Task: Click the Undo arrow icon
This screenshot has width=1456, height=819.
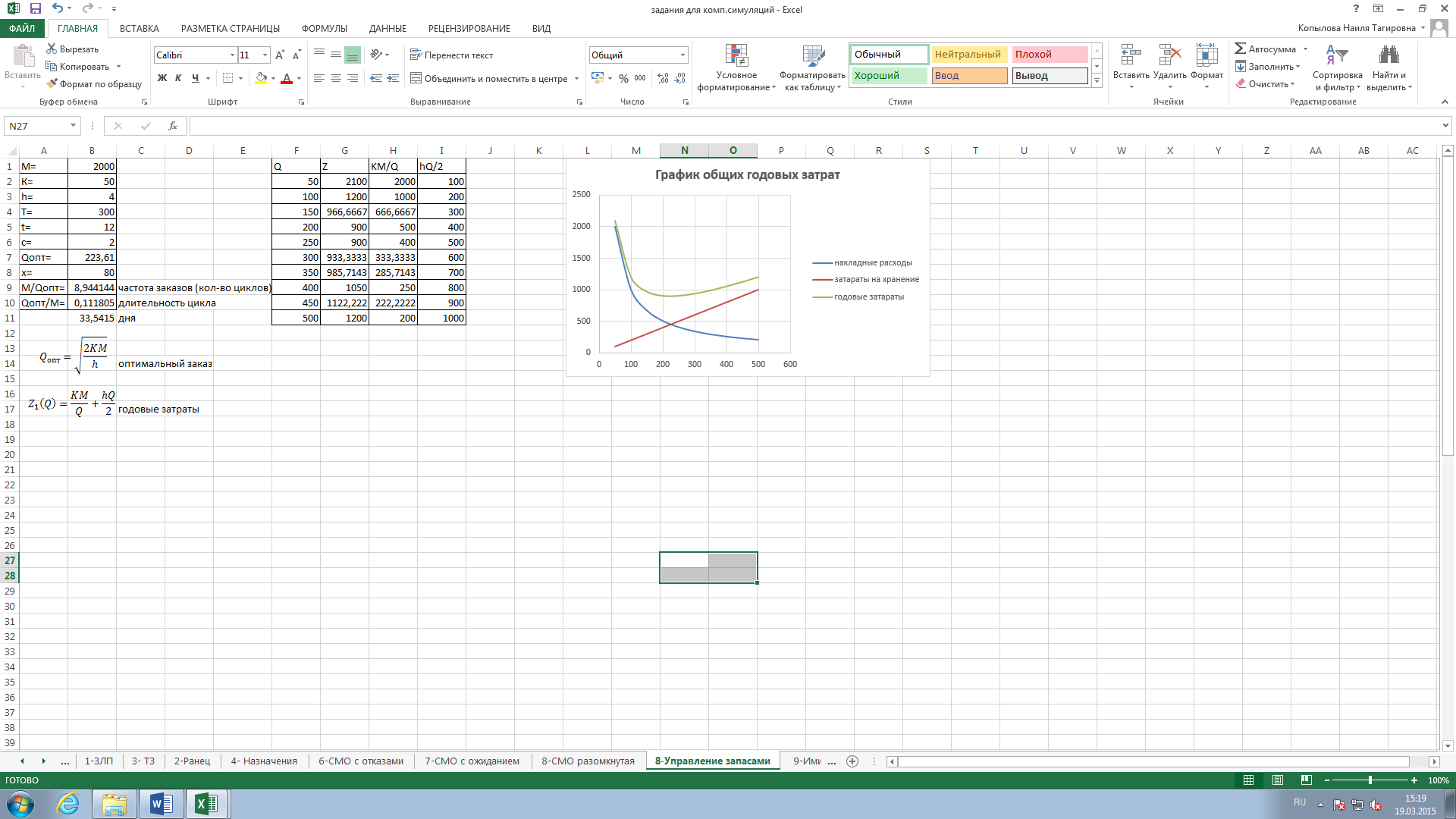Action: tap(58, 9)
